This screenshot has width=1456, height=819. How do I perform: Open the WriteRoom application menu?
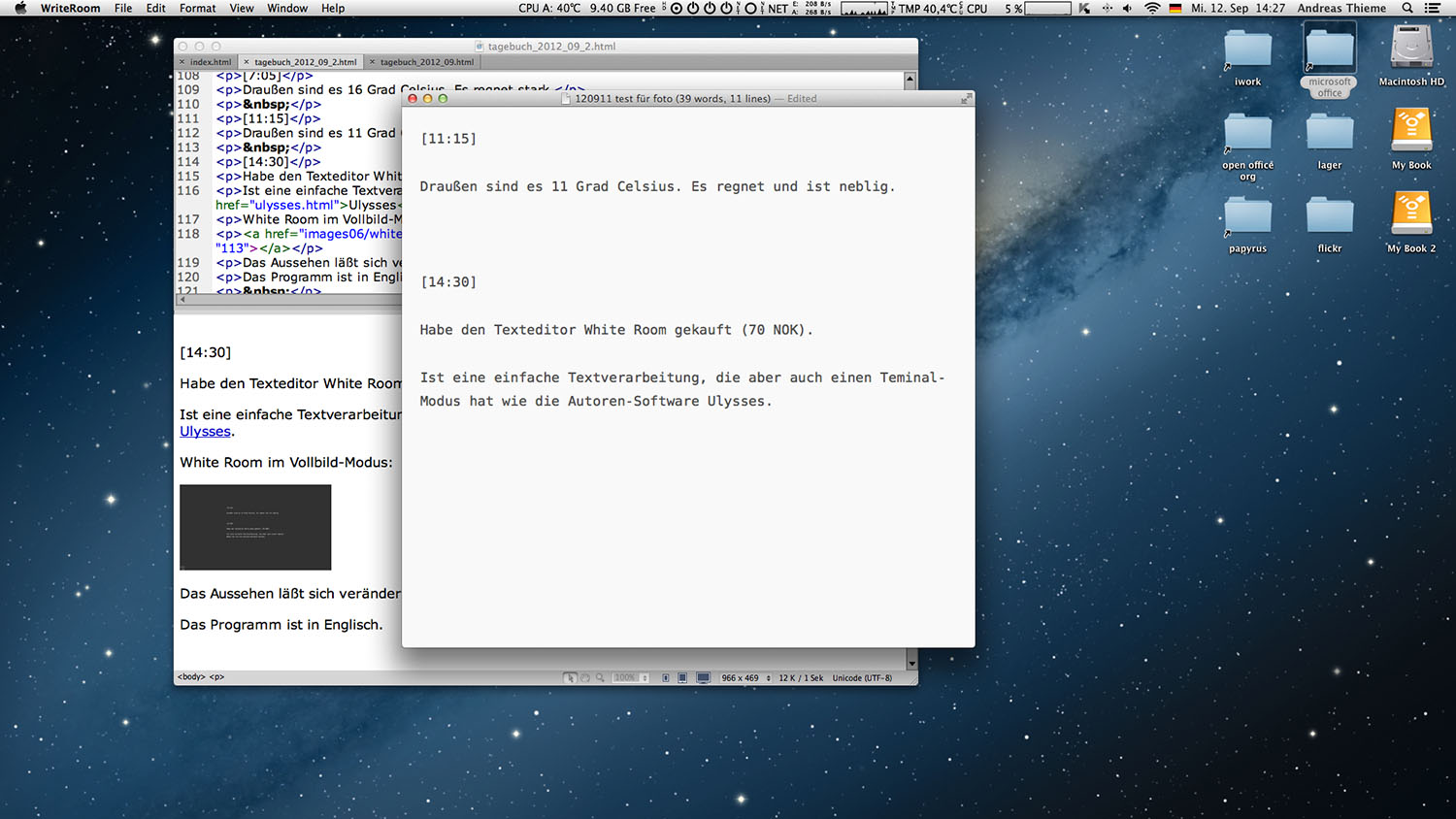[x=70, y=8]
